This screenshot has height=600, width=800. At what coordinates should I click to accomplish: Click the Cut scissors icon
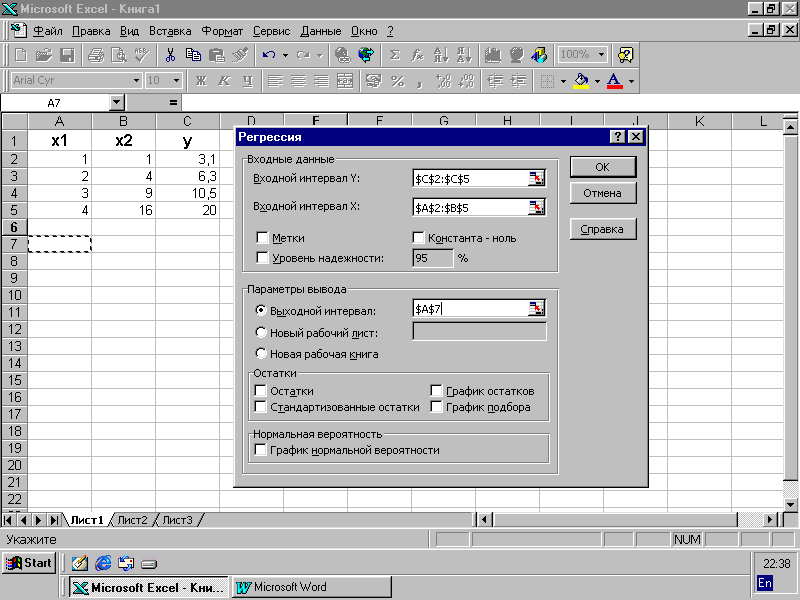170,55
